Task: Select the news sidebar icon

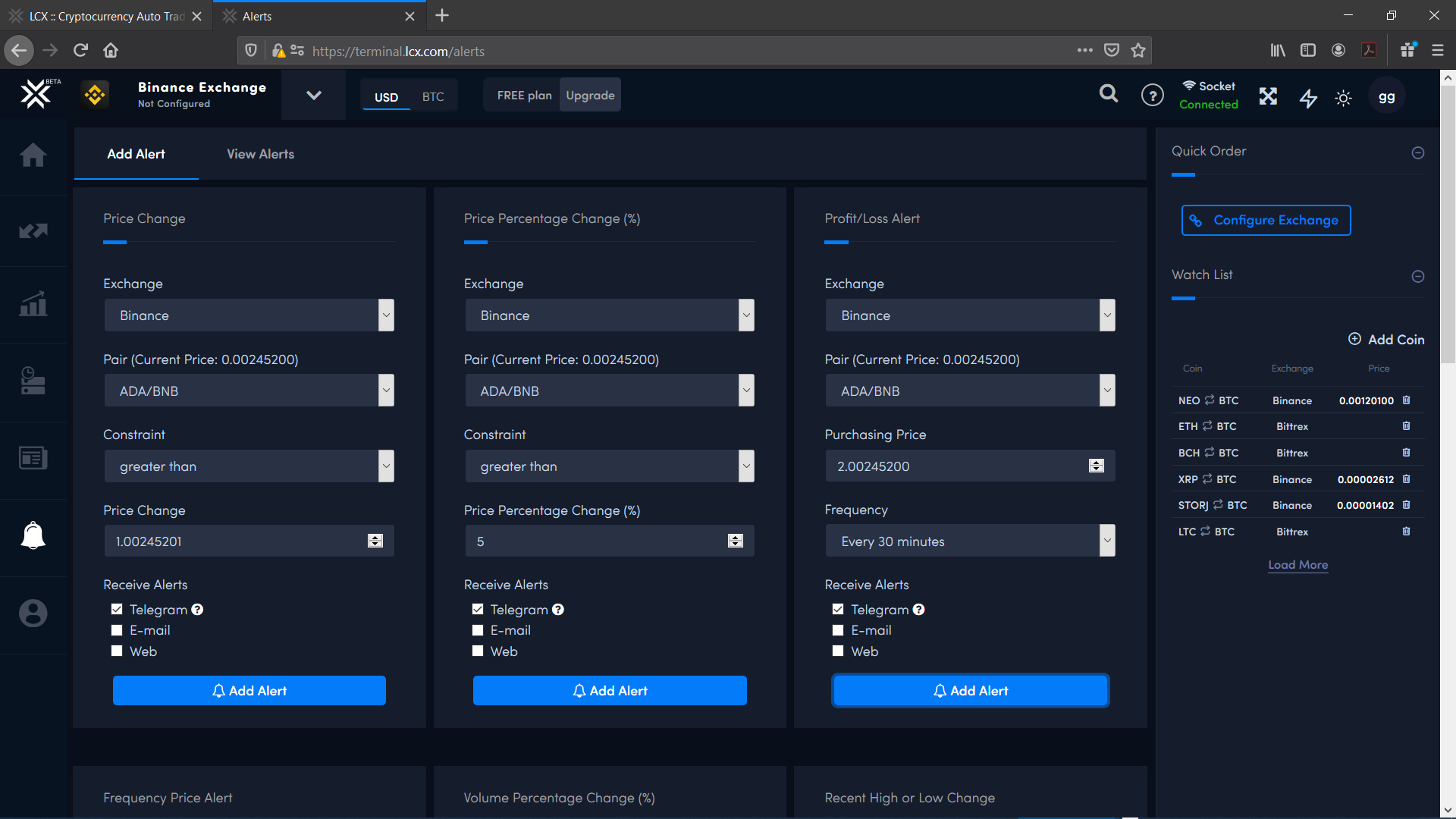Action: (x=33, y=458)
